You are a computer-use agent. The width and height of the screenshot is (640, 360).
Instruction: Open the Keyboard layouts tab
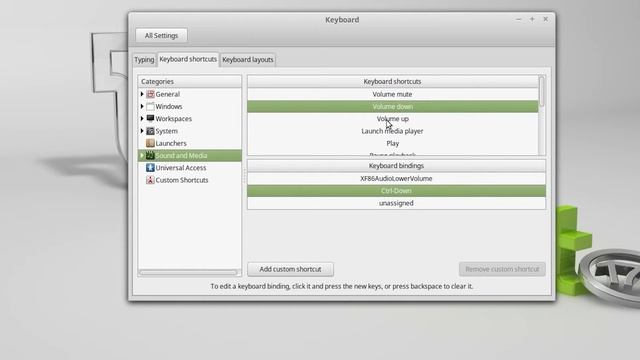pyautogui.click(x=248, y=60)
